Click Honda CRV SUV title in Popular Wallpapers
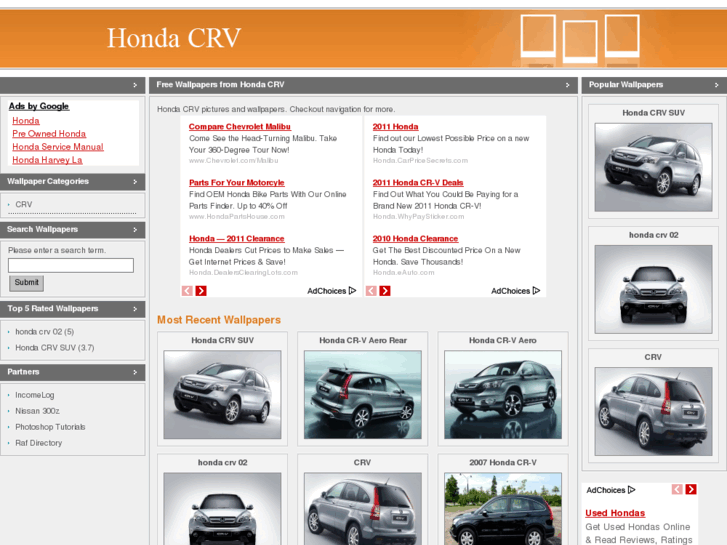The width and height of the screenshot is (727, 545). point(653,113)
